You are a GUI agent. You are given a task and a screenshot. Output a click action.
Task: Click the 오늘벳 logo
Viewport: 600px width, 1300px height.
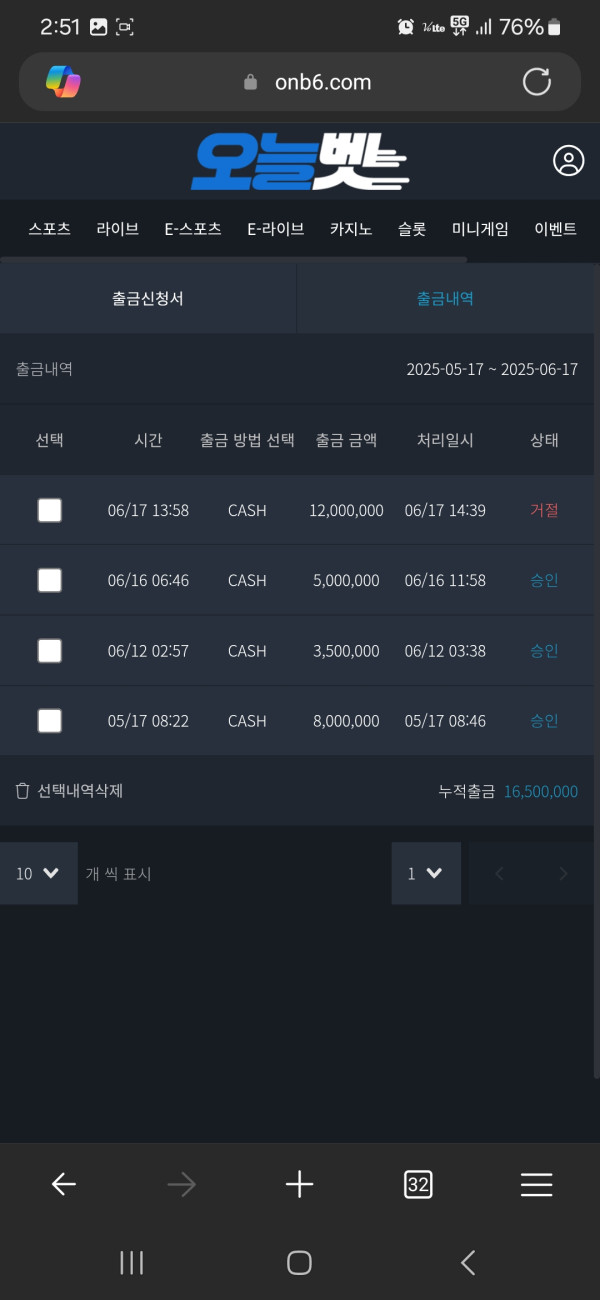click(x=299, y=162)
